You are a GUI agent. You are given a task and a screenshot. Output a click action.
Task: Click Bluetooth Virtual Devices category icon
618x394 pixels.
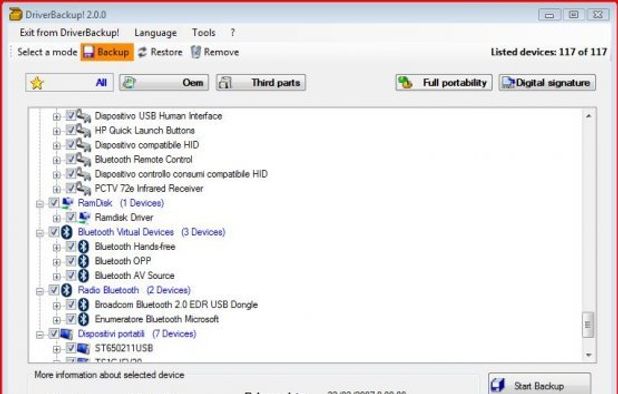tap(67, 232)
